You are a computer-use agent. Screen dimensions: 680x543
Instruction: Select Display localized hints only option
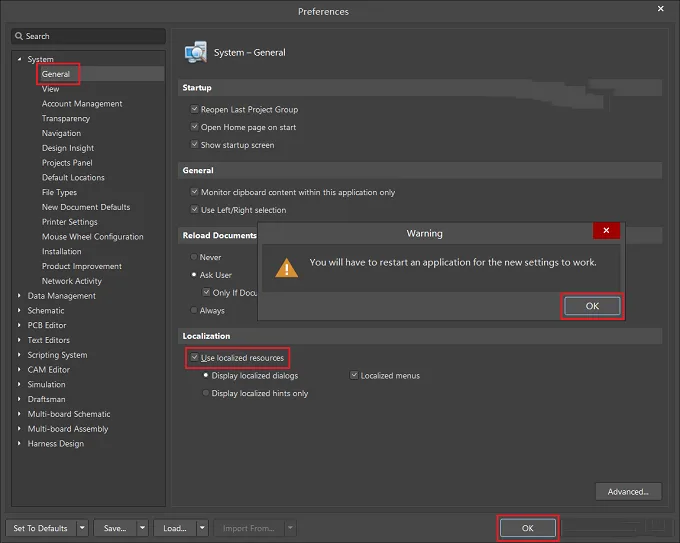click(206, 393)
